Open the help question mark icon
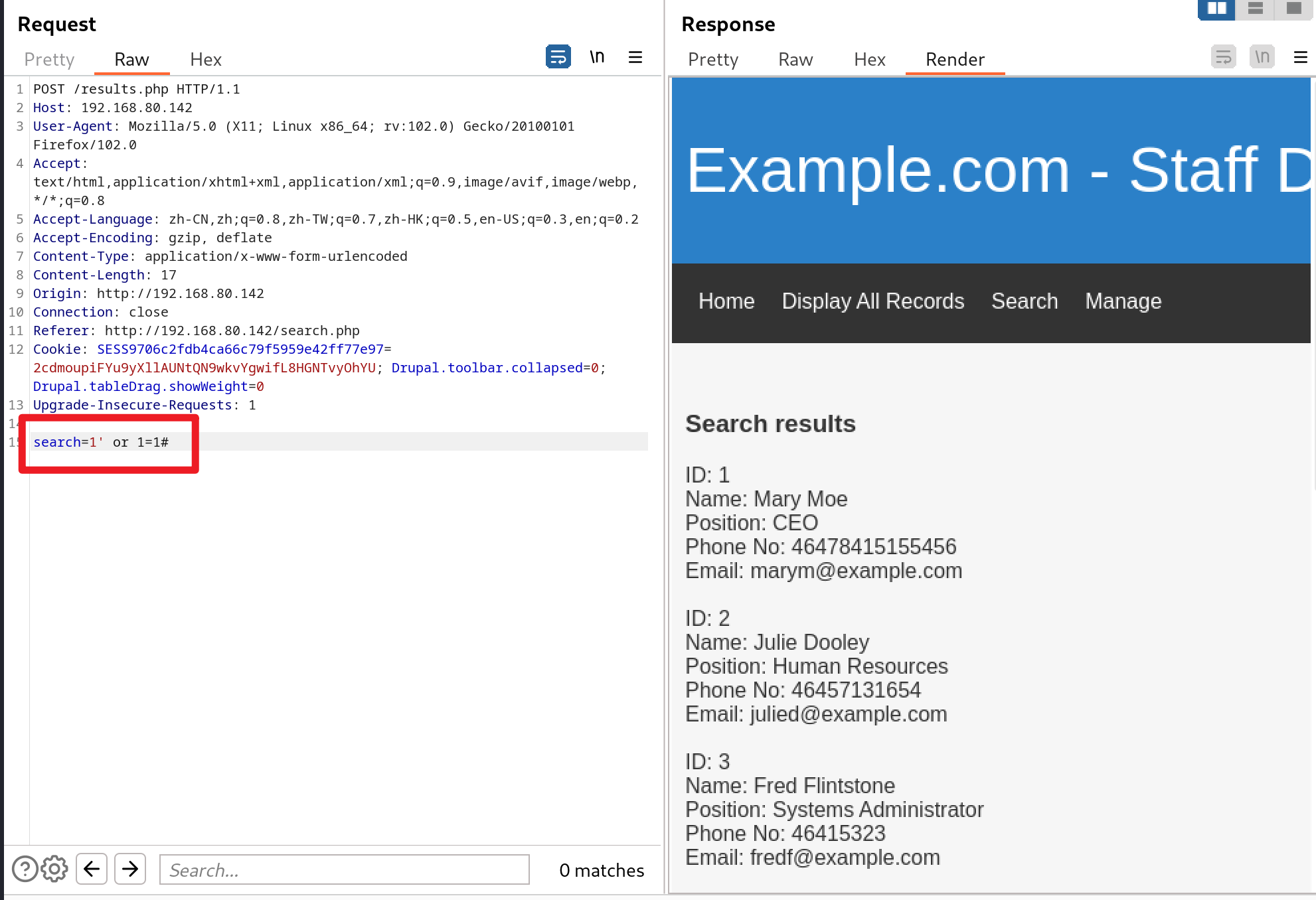The width and height of the screenshot is (1316, 900). [25, 869]
